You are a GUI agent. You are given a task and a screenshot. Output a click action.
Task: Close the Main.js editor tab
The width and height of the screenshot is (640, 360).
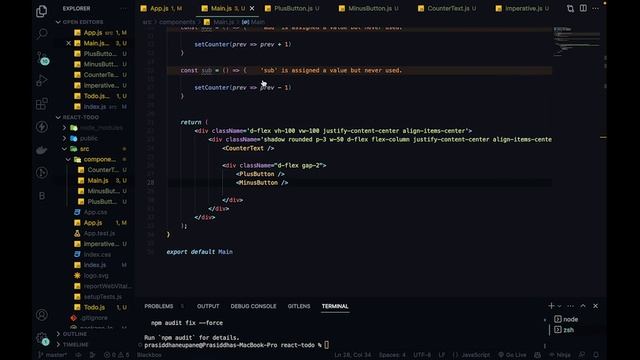tap(252, 9)
